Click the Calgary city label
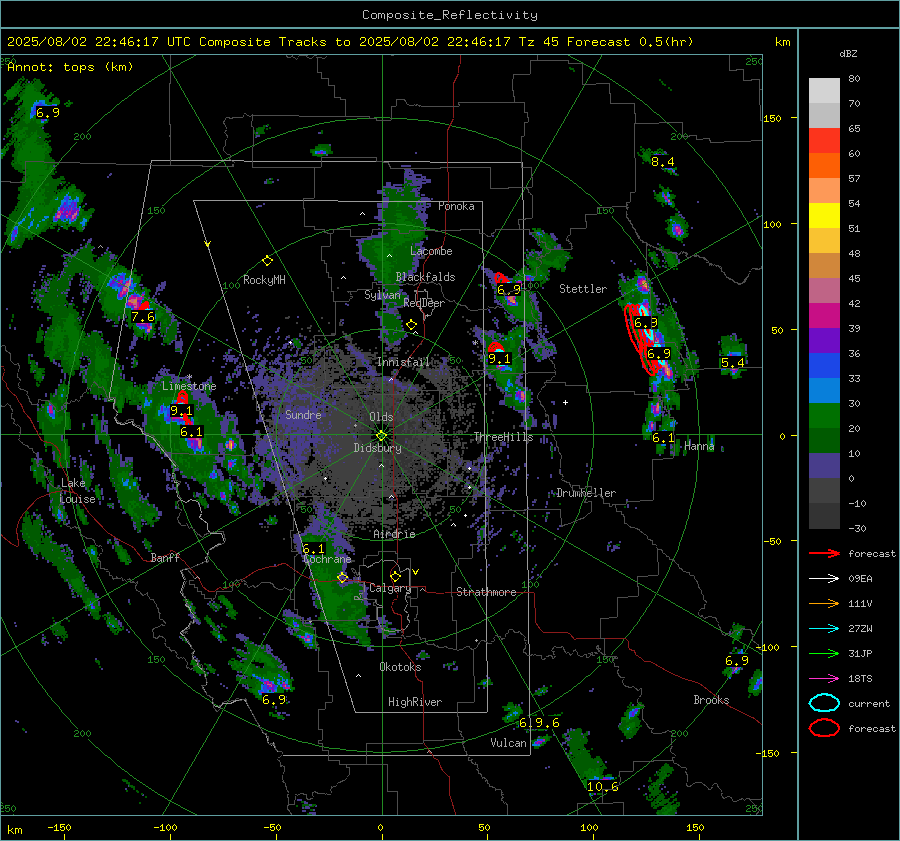The image size is (900, 841). (390, 588)
